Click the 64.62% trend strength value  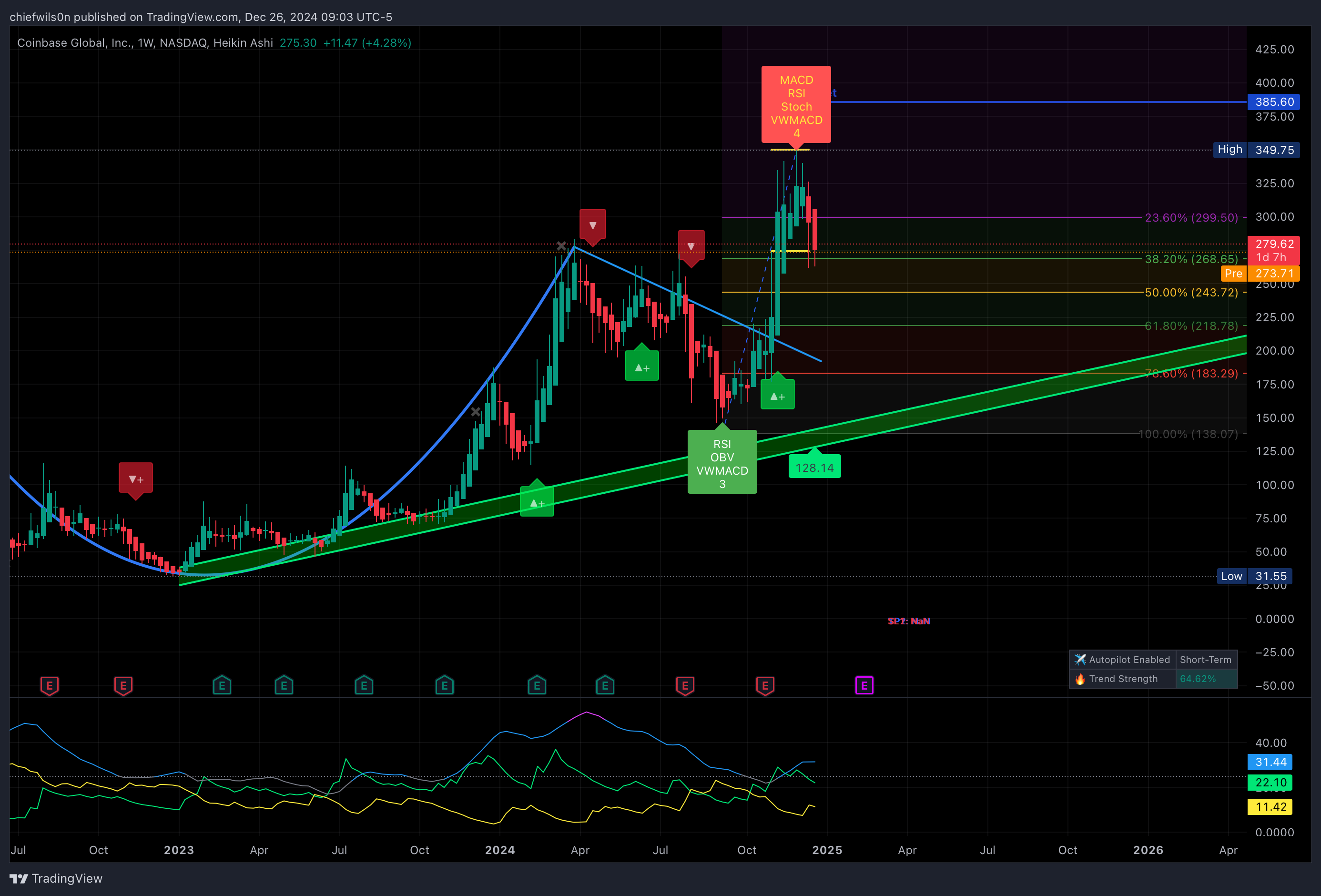pyautogui.click(x=1198, y=679)
